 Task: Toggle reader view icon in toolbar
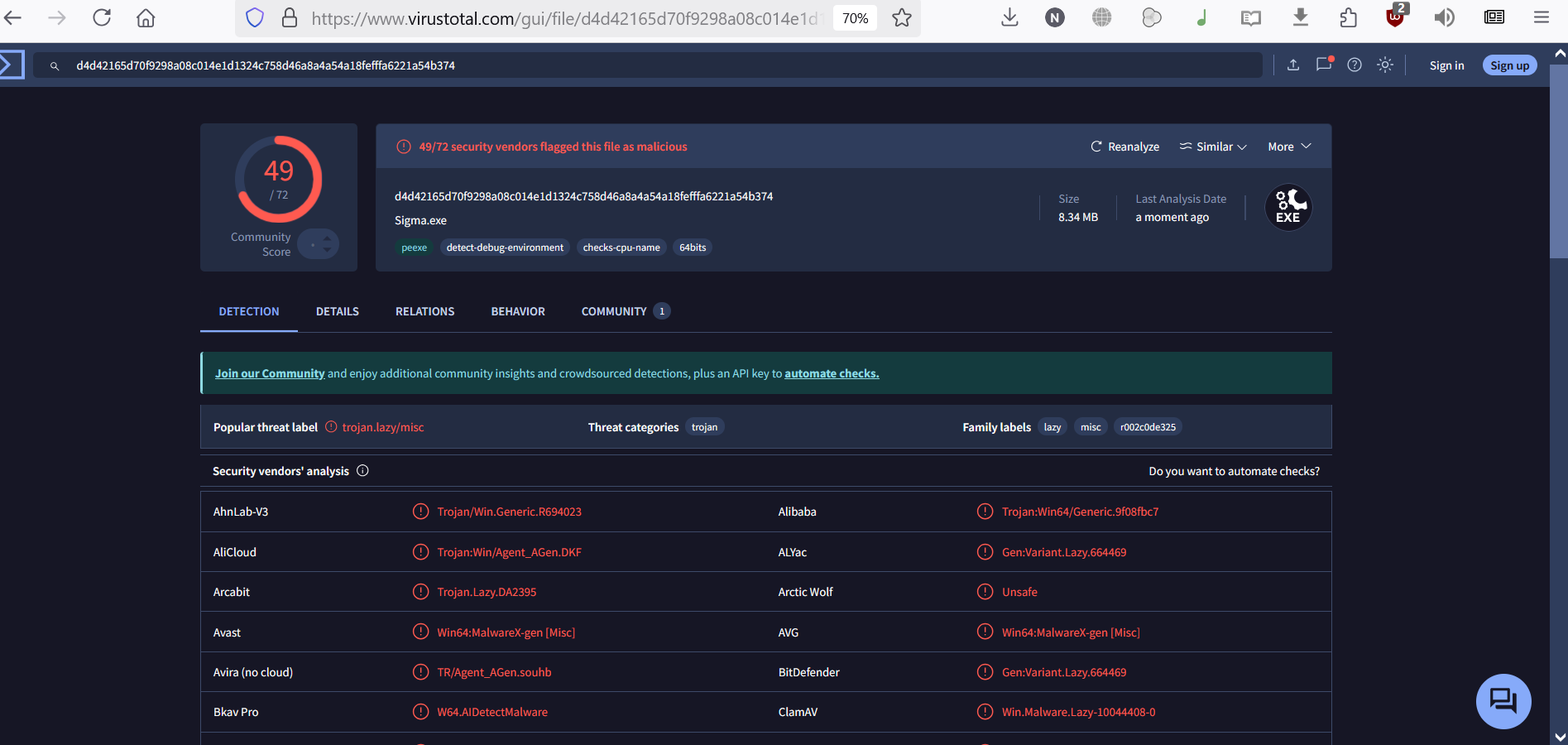tap(1251, 17)
